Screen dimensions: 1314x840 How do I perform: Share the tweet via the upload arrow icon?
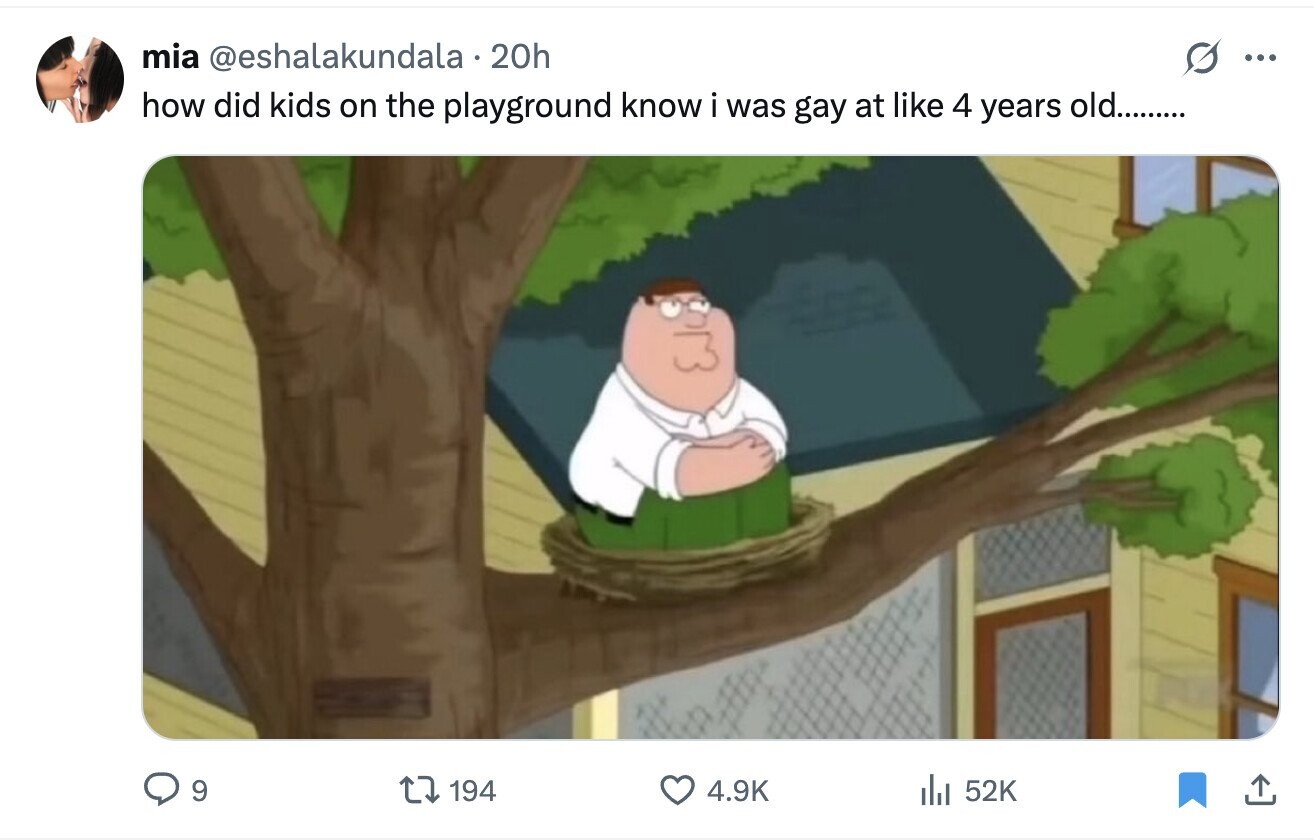pyautogui.click(x=1260, y=791)
